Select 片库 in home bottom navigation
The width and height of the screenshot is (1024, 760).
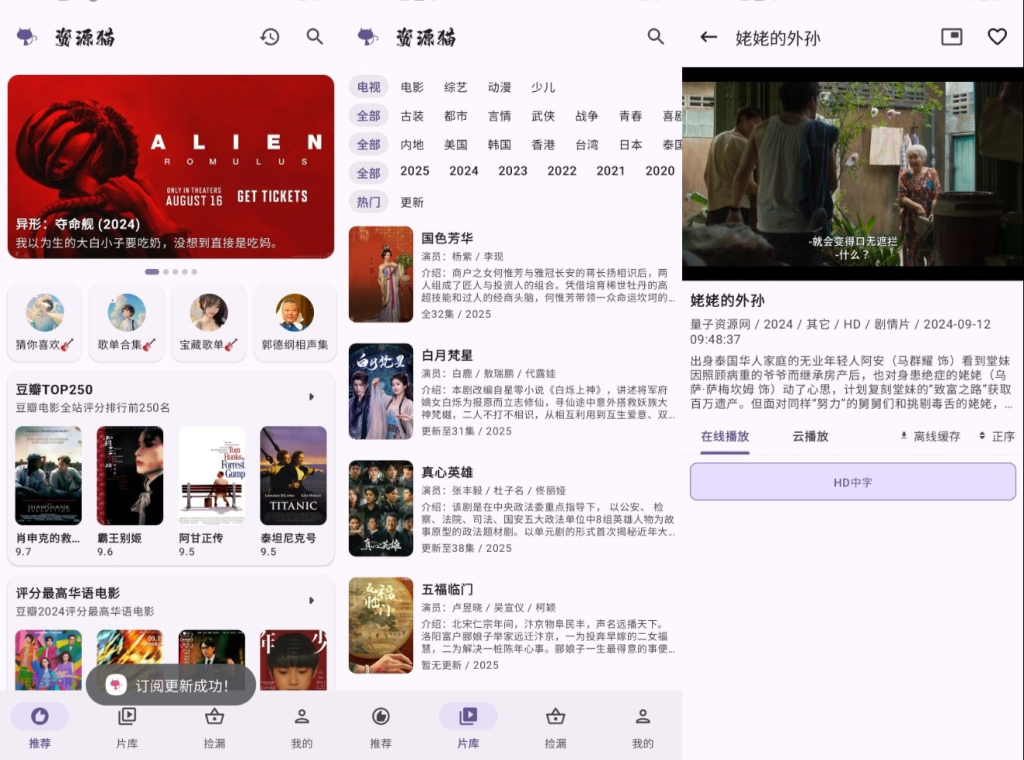[127, 726]
